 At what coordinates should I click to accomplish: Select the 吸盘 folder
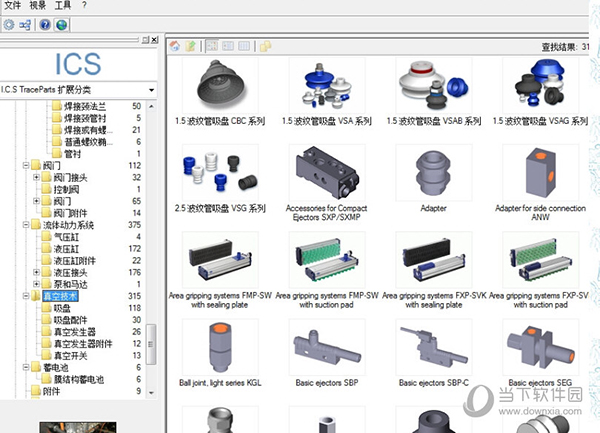(62, 308)
